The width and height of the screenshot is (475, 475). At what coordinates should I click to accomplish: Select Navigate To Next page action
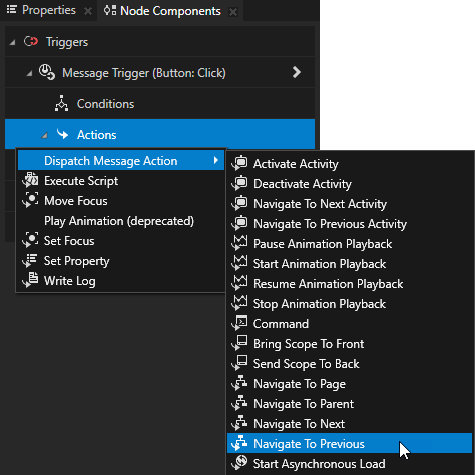click(349, 424)
